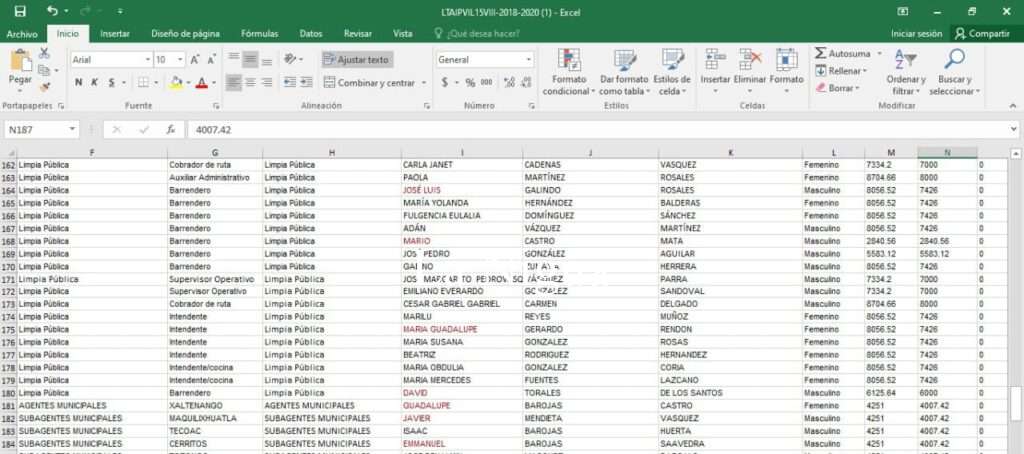Click the Cut scissors icon
The height and width of the screenshot is (454, 1024).
coord(44,52)
